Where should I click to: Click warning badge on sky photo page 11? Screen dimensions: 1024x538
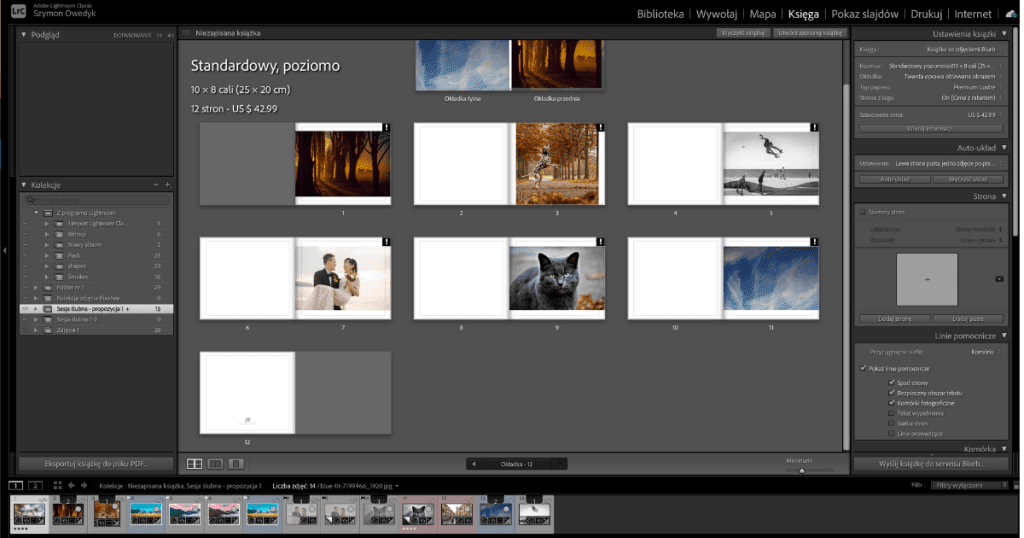[x=814, y=242]
